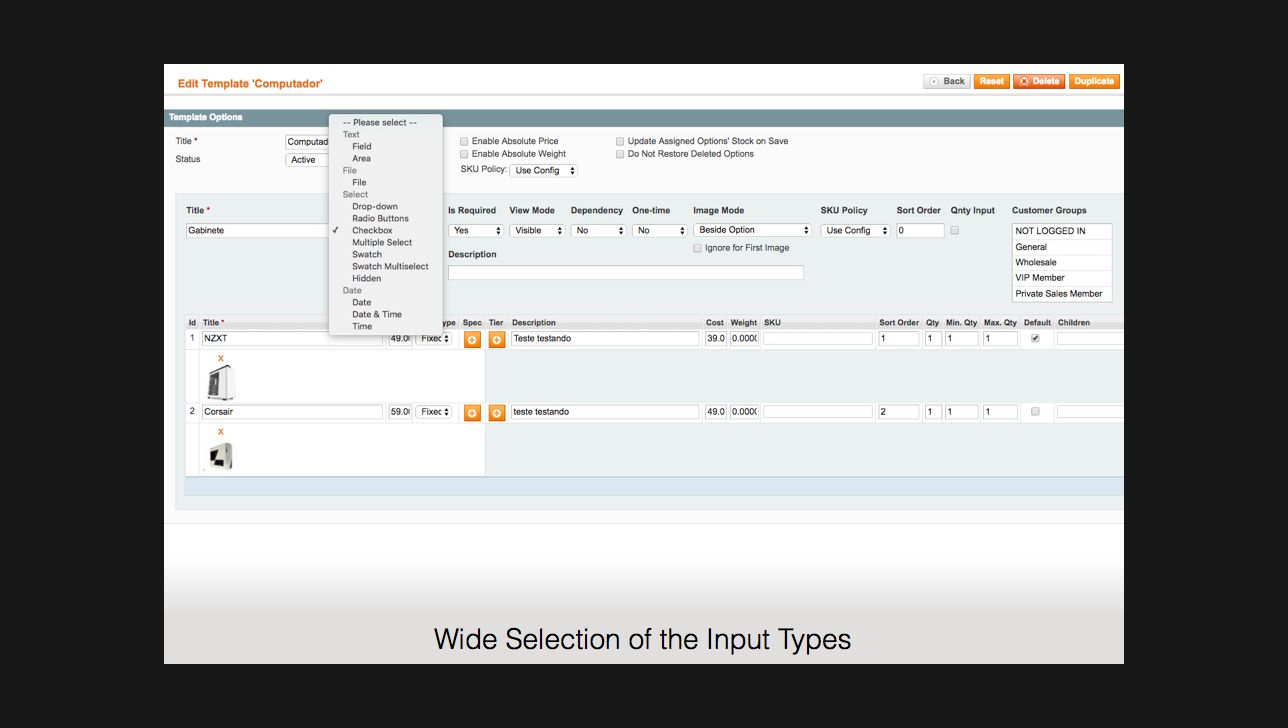Enable Absolute Price
Viewport: 1288px width, 728px height.
point(464,141)
